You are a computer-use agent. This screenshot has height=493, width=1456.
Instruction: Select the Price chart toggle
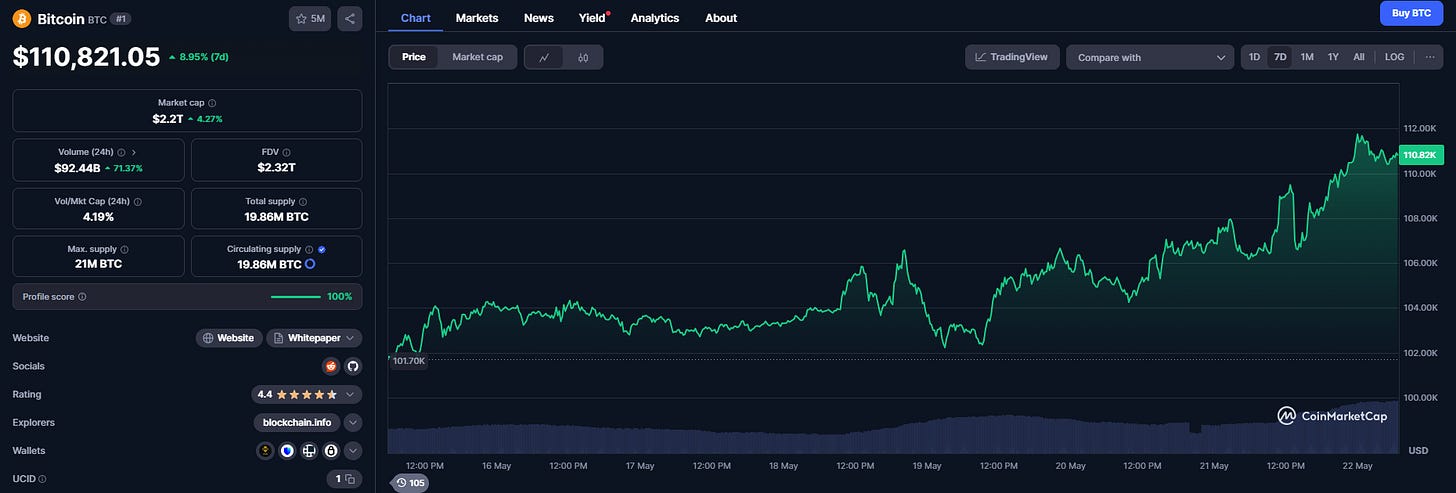coord(414,57)
